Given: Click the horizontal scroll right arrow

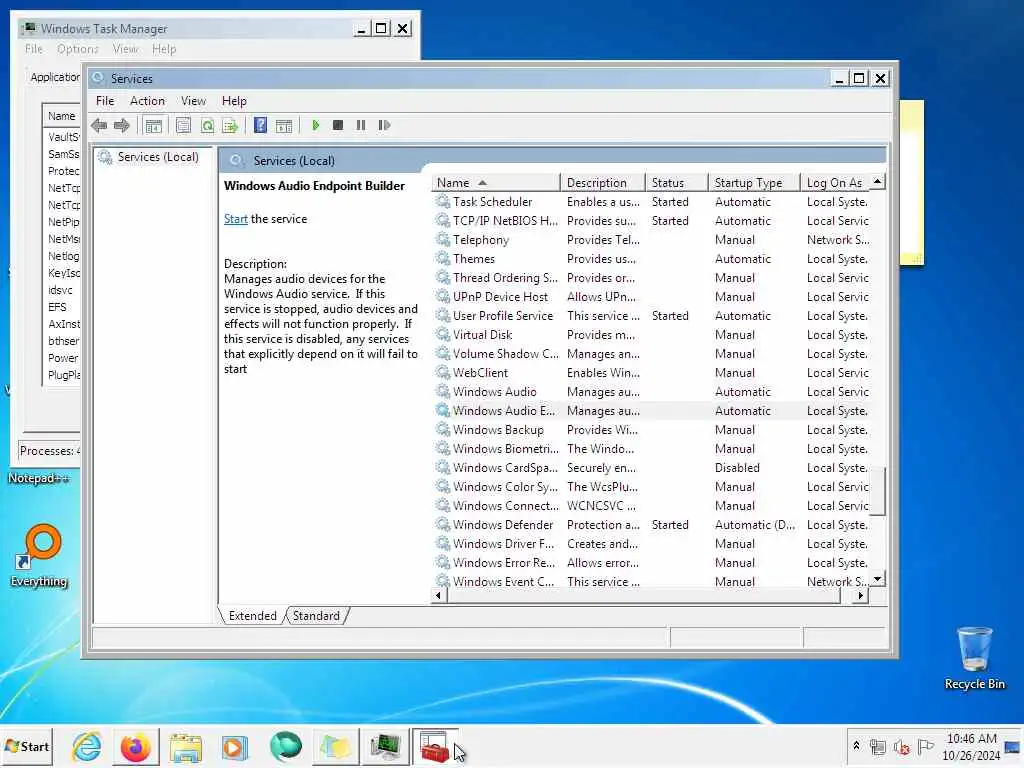Looking at the screenshot, I should pyautogui.click(x=861, y=596).
